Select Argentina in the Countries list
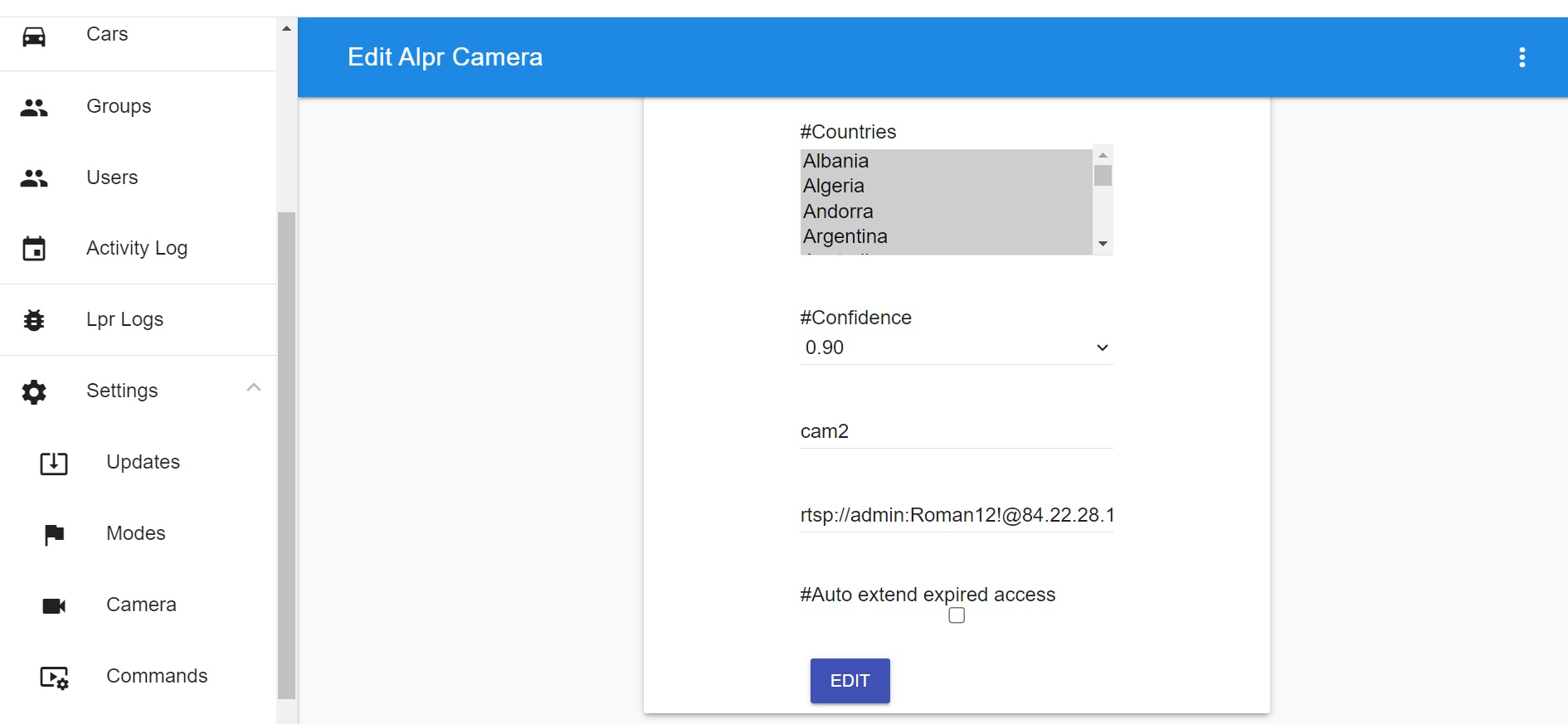This screenshot has width=1568, height=724. (x=946, y=236)
